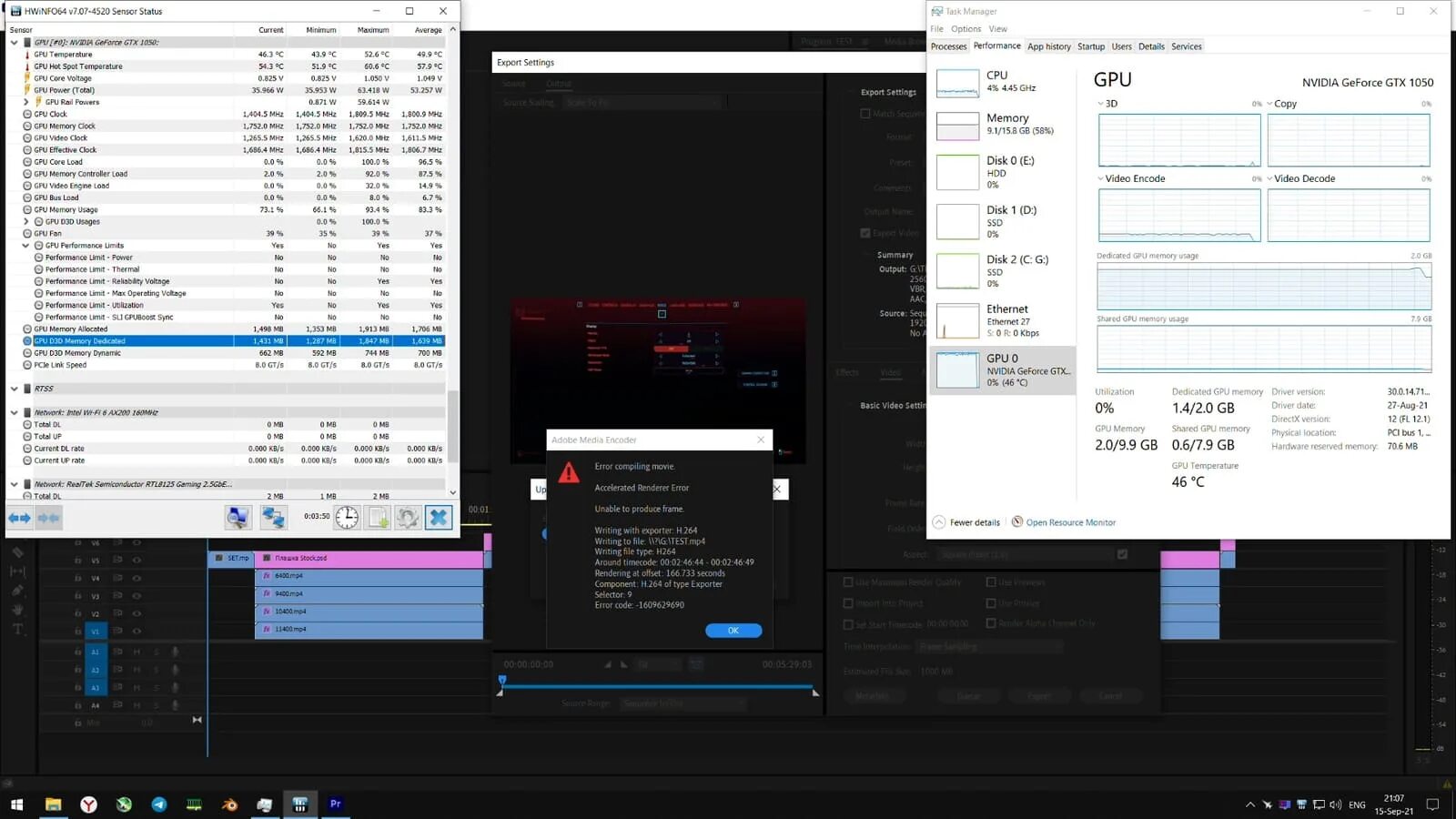Select Ethernet in Task Manager sidebar
The image size is (1456, 819).
1004,320
